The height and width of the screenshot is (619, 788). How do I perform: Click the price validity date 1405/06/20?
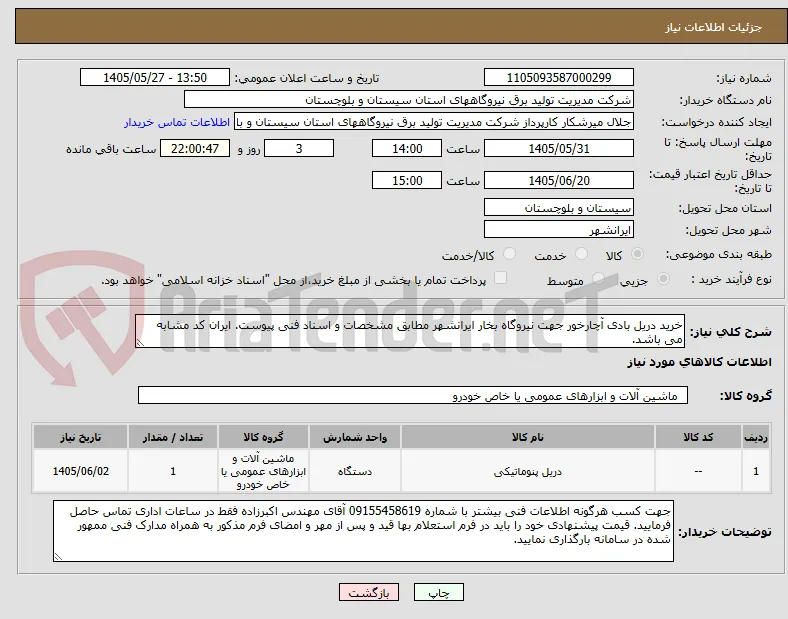tap(558, 180)
